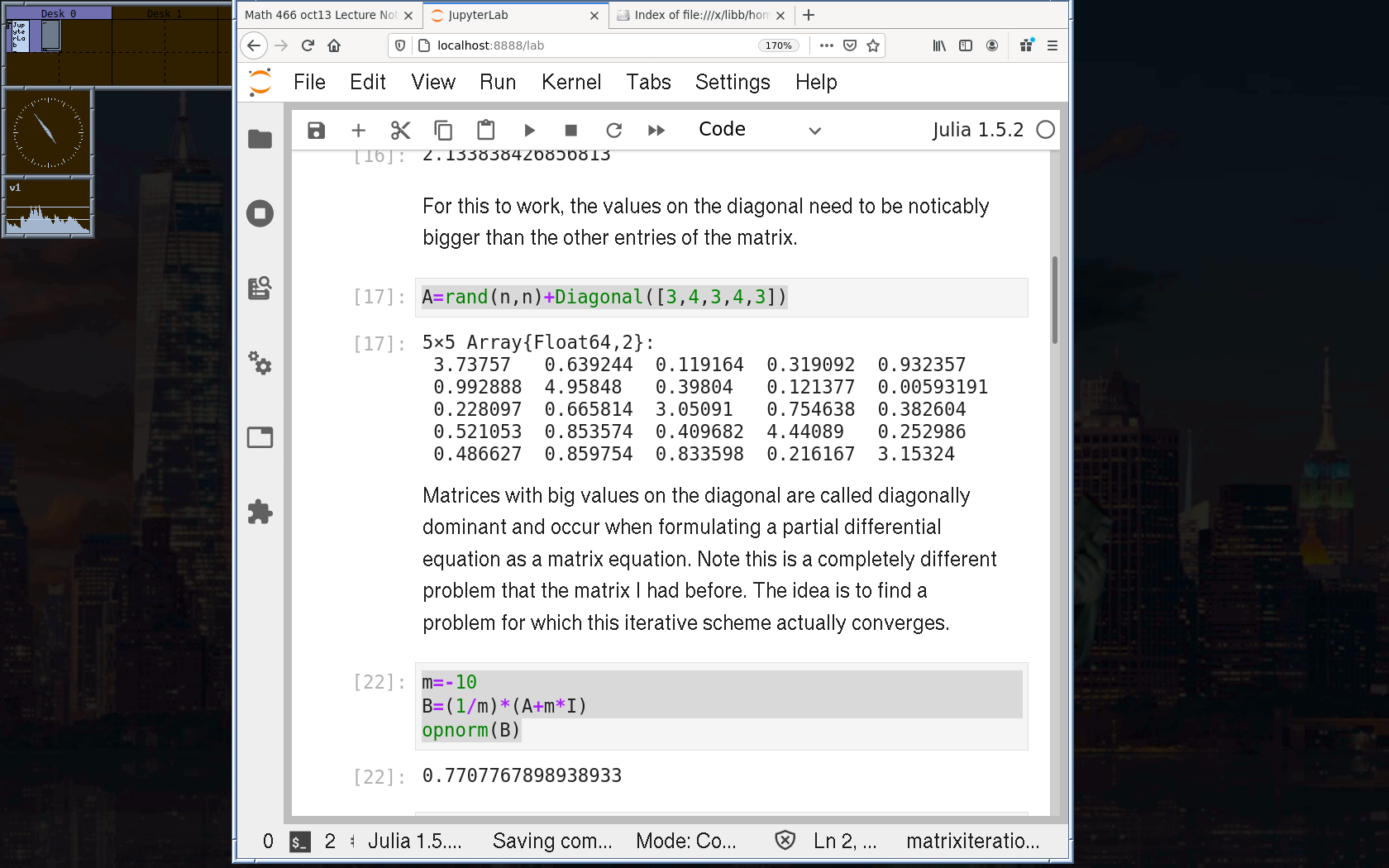
Task: Insert a new cell below with plus icon
Action: 358,131
